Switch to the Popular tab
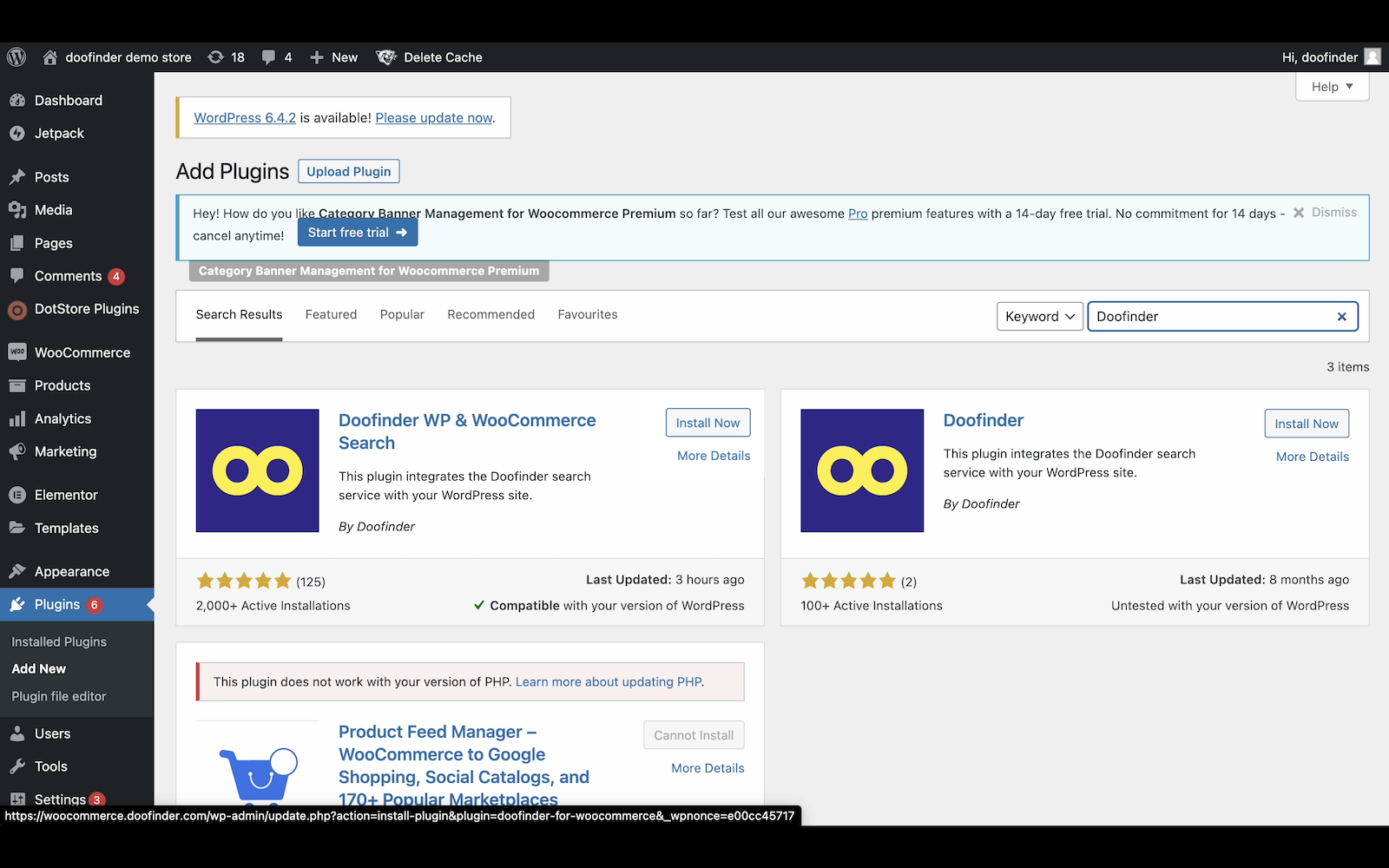Screen dimensions: 1389x868 402,314
